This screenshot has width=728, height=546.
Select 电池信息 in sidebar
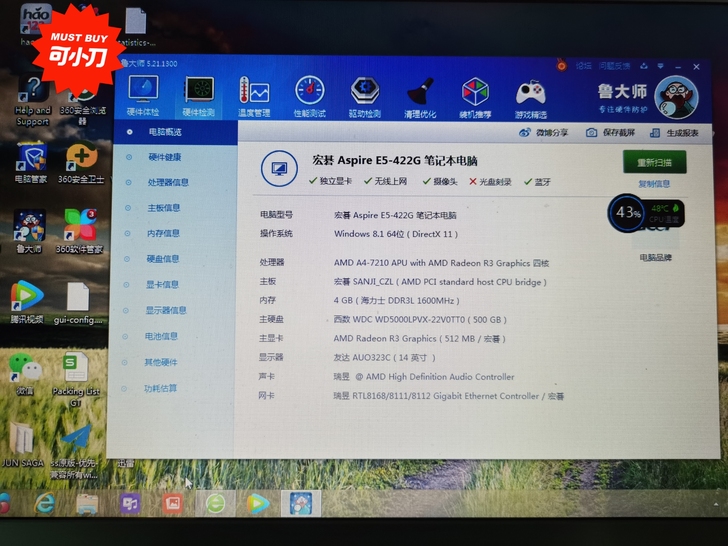point(161,336)
